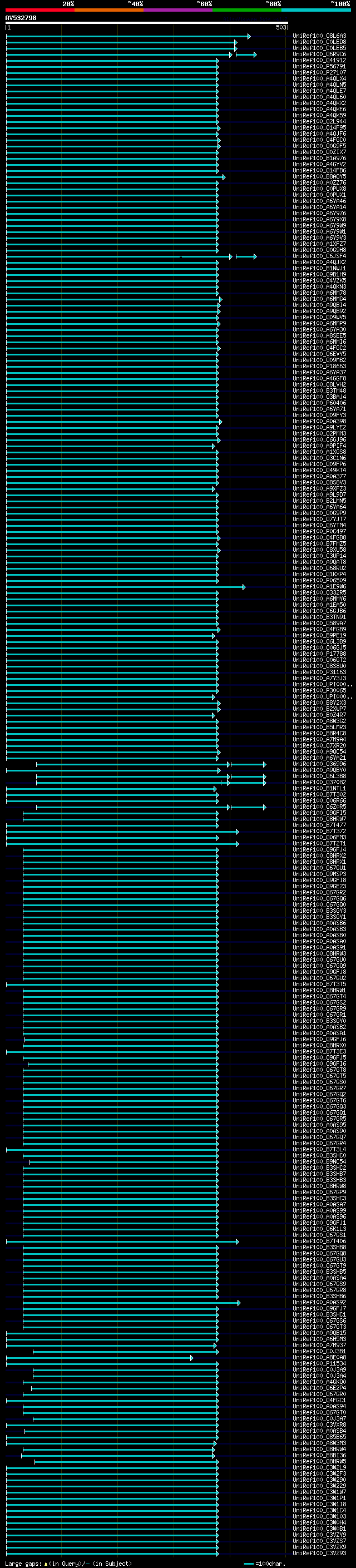Image resolution: width=356 pixels, height=1568 pixels.
Task: Select the UniRef100_Q4FGC0 label
Action: (319, 140)
